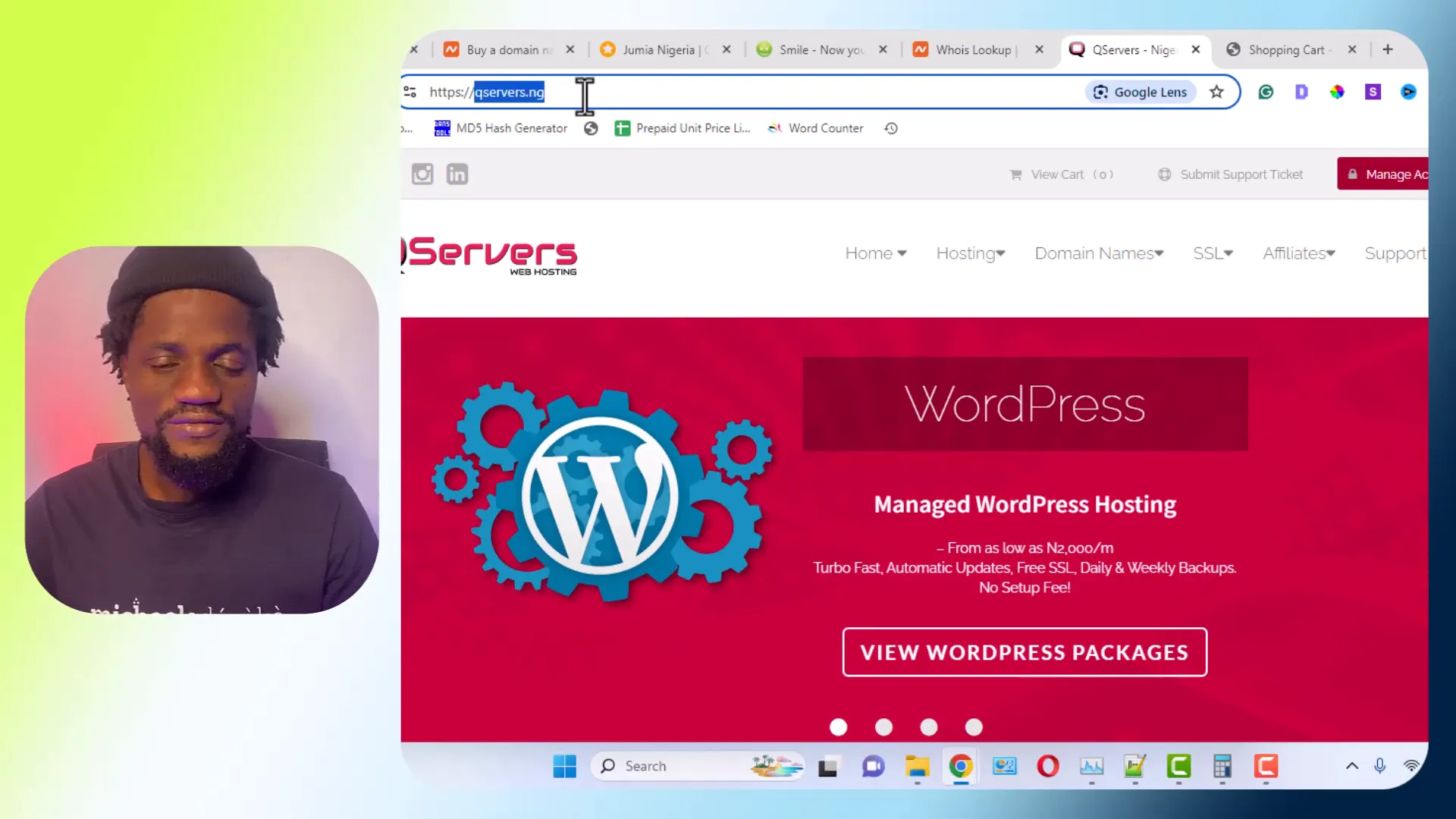The height and width of the screenshot is (819, 1456).
Task: Click the microphone tray icon
Action: [x=1380, y=767]
